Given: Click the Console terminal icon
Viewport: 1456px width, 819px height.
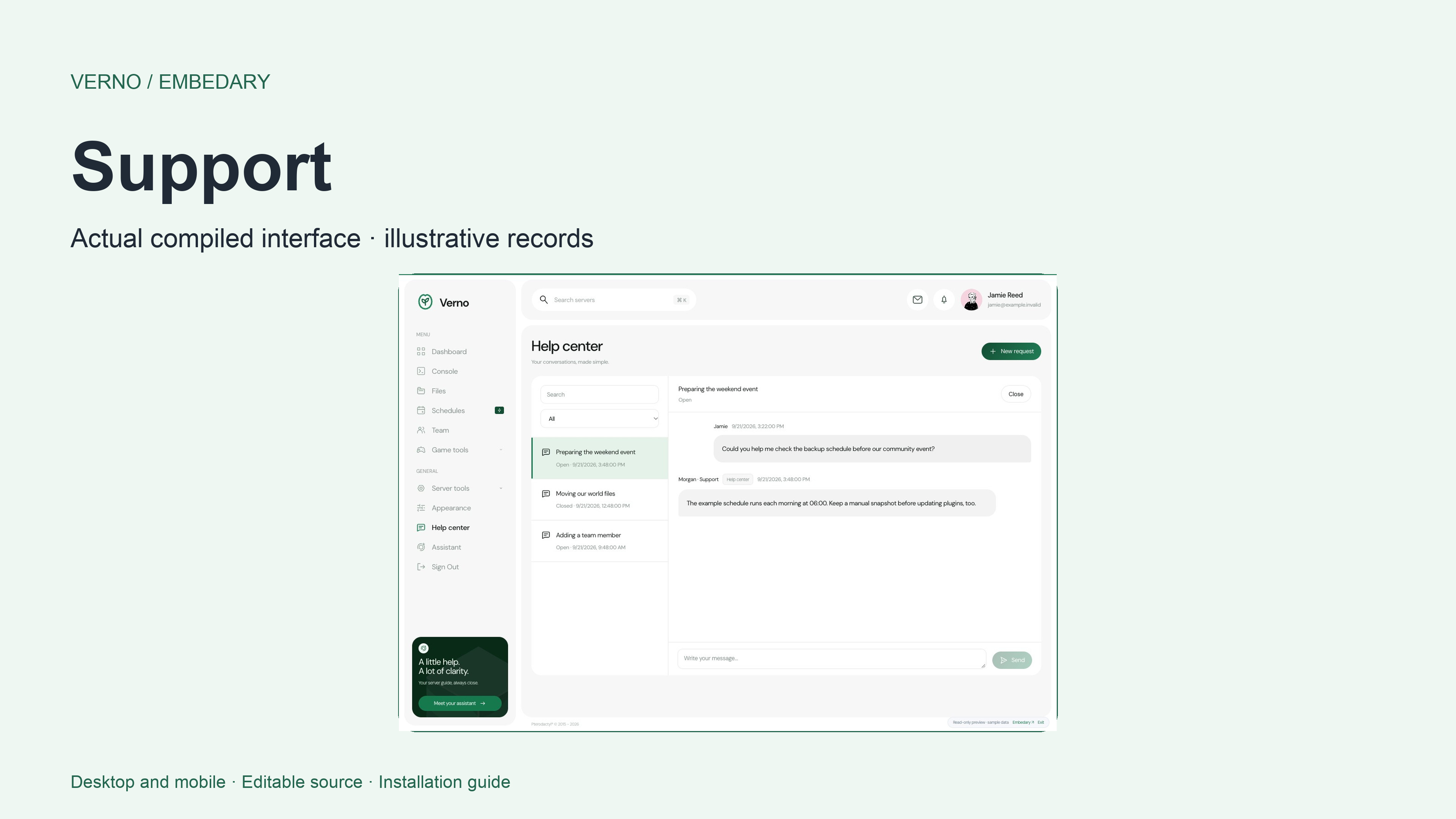Looking at the screenshot, I should [421, 371].
